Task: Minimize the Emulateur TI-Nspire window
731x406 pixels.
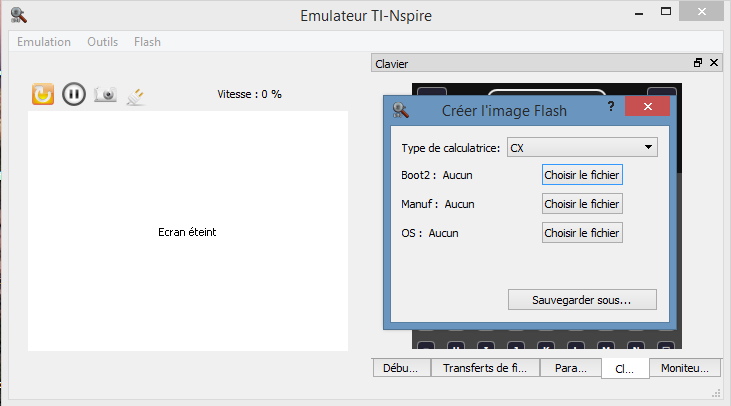Action: click(x=639, y=13)
